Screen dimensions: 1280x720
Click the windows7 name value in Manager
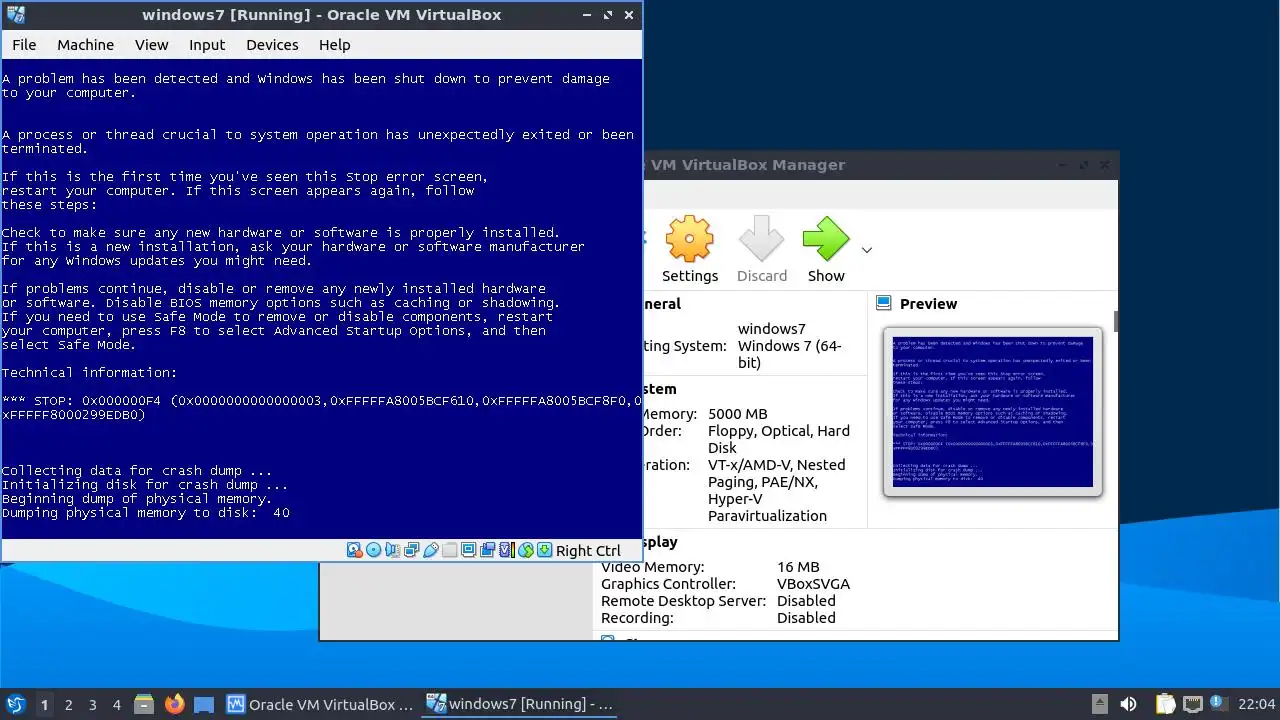click(771, 329)
